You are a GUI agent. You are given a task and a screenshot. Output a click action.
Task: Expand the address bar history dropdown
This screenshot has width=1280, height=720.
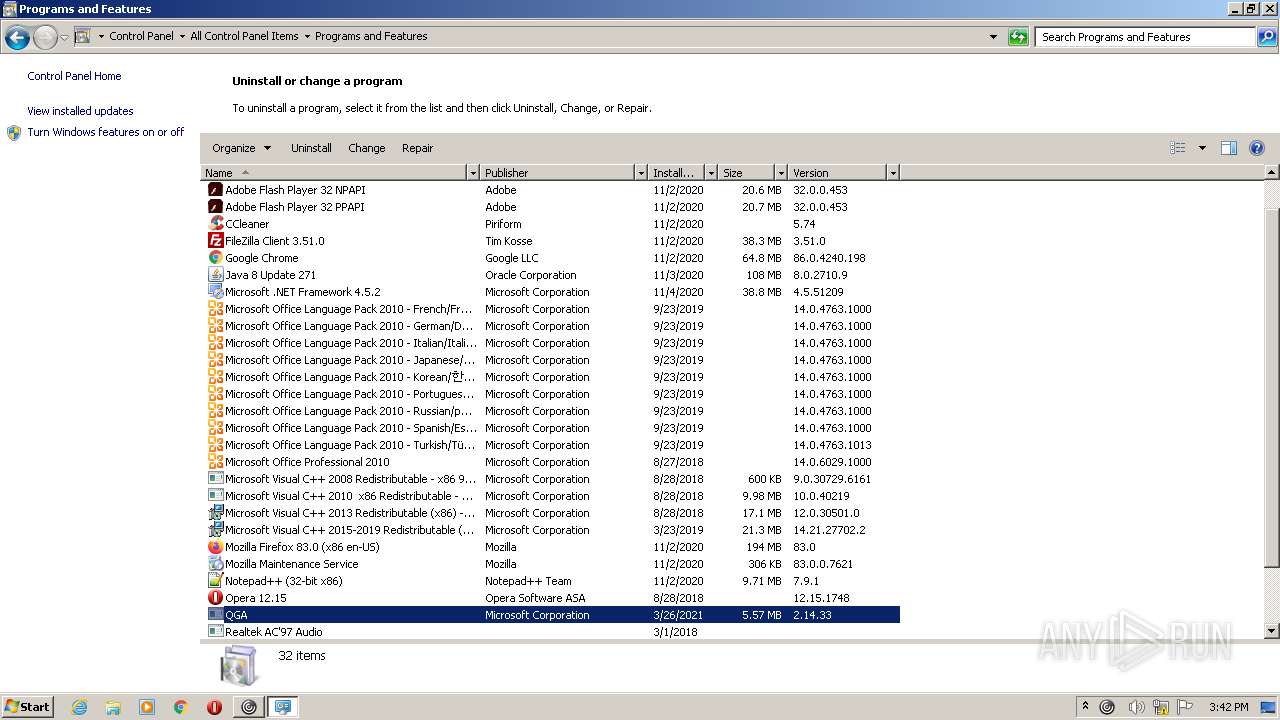(x=993, y=37)
